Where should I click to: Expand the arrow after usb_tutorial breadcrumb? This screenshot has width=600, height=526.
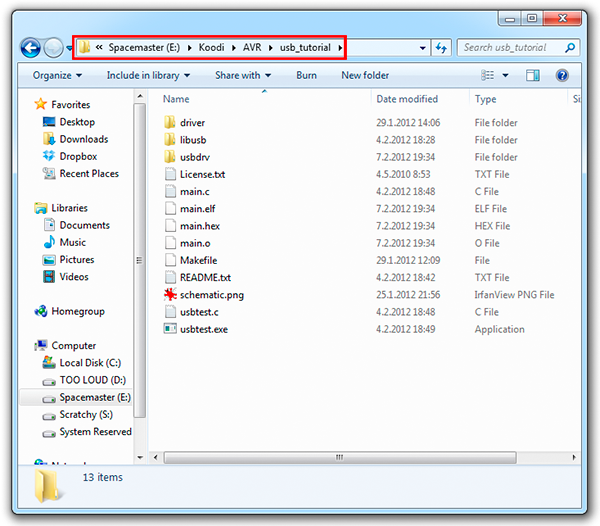pos(340,48)
